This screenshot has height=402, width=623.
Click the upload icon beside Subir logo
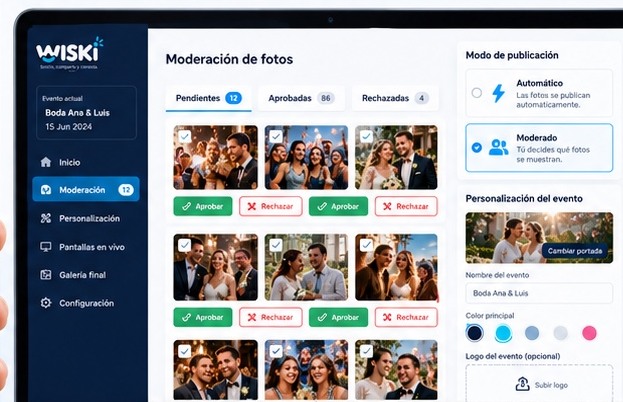coord(522,385)
